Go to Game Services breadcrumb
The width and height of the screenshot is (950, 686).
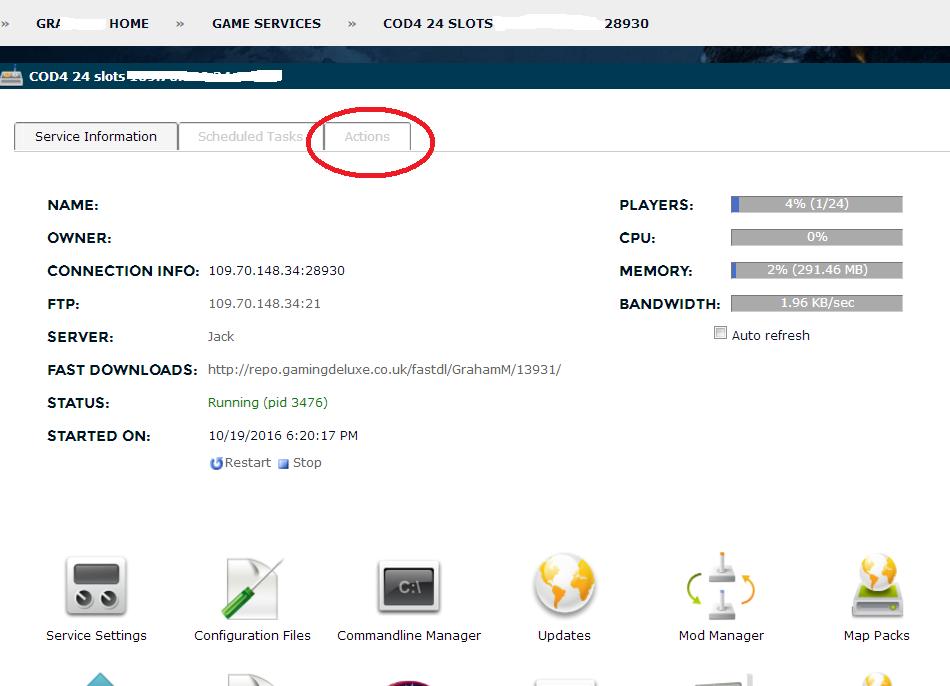[266, 23]
